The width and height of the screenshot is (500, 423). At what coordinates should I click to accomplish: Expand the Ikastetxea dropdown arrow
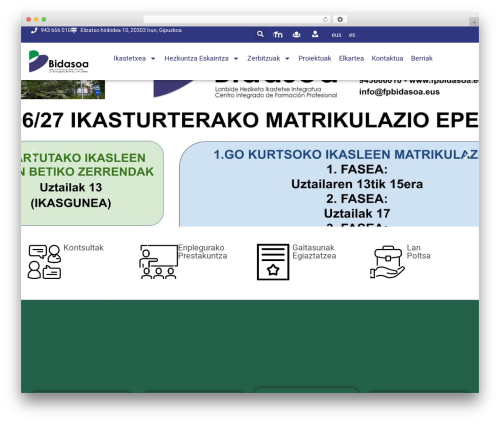coord(153,59)
